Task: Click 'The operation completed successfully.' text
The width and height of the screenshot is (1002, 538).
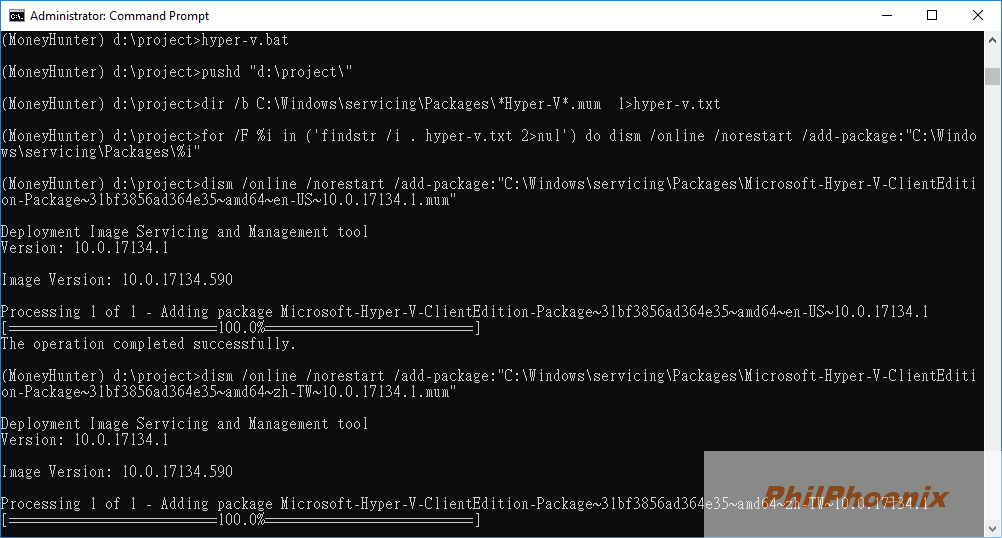Action: [148, 344]
